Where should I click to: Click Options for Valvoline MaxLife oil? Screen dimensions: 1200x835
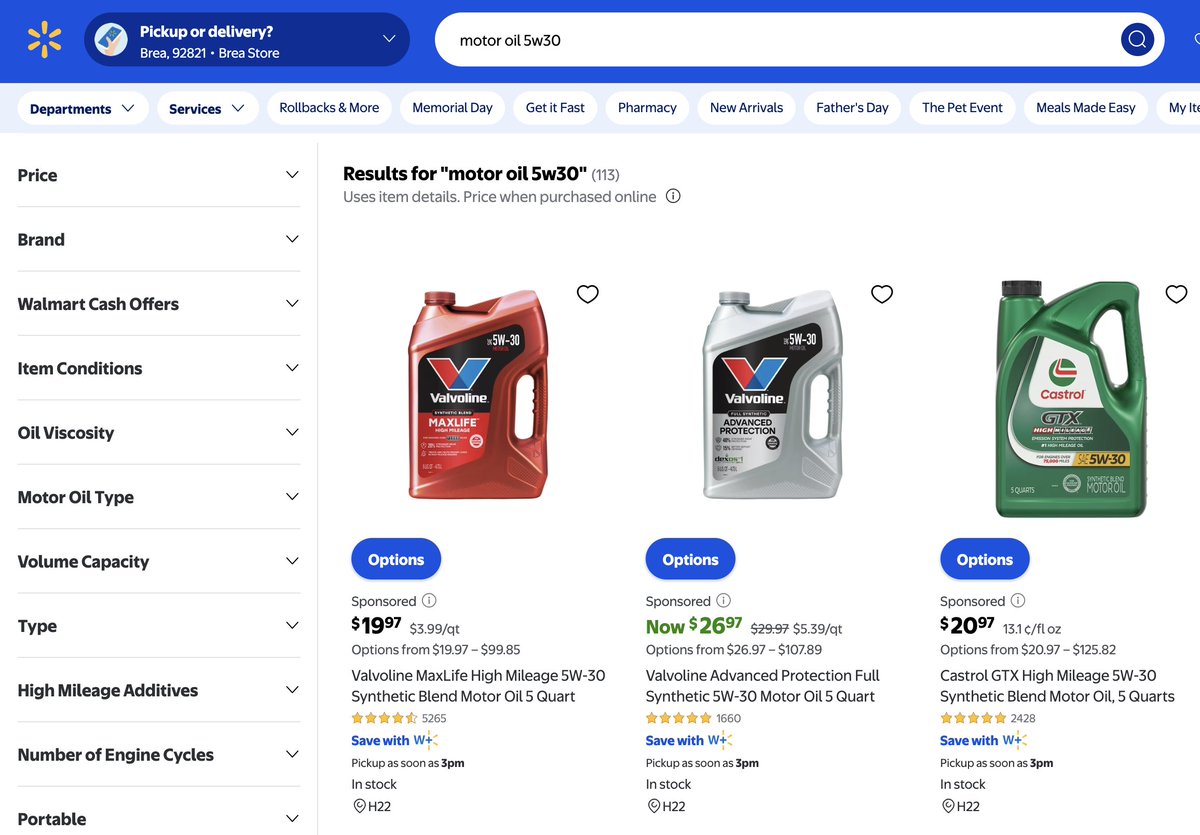point(396,560)
